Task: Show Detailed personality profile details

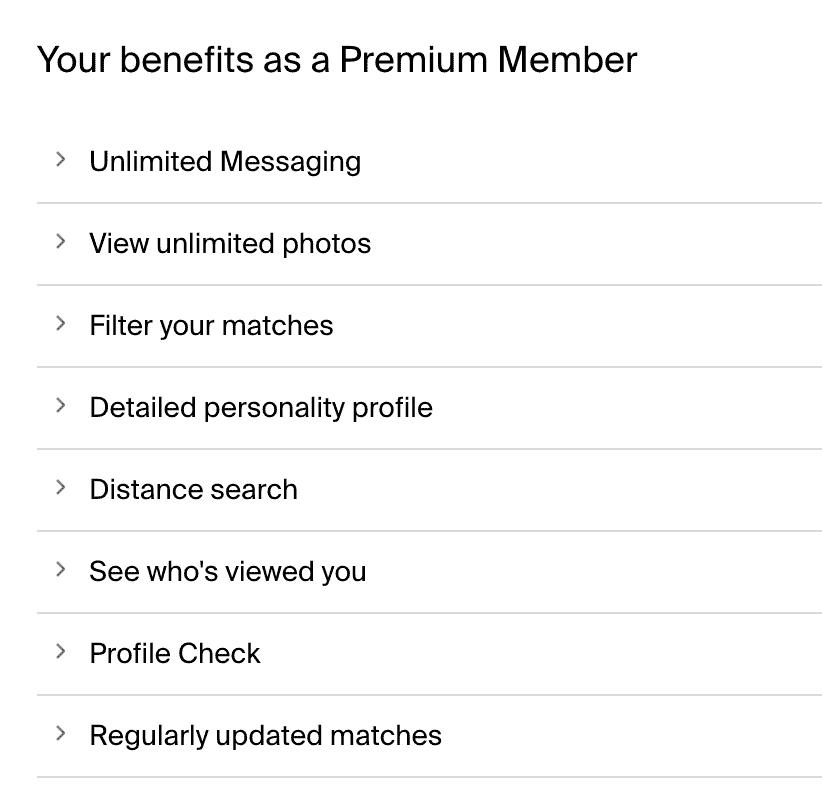Action: (x=261, y=407)
